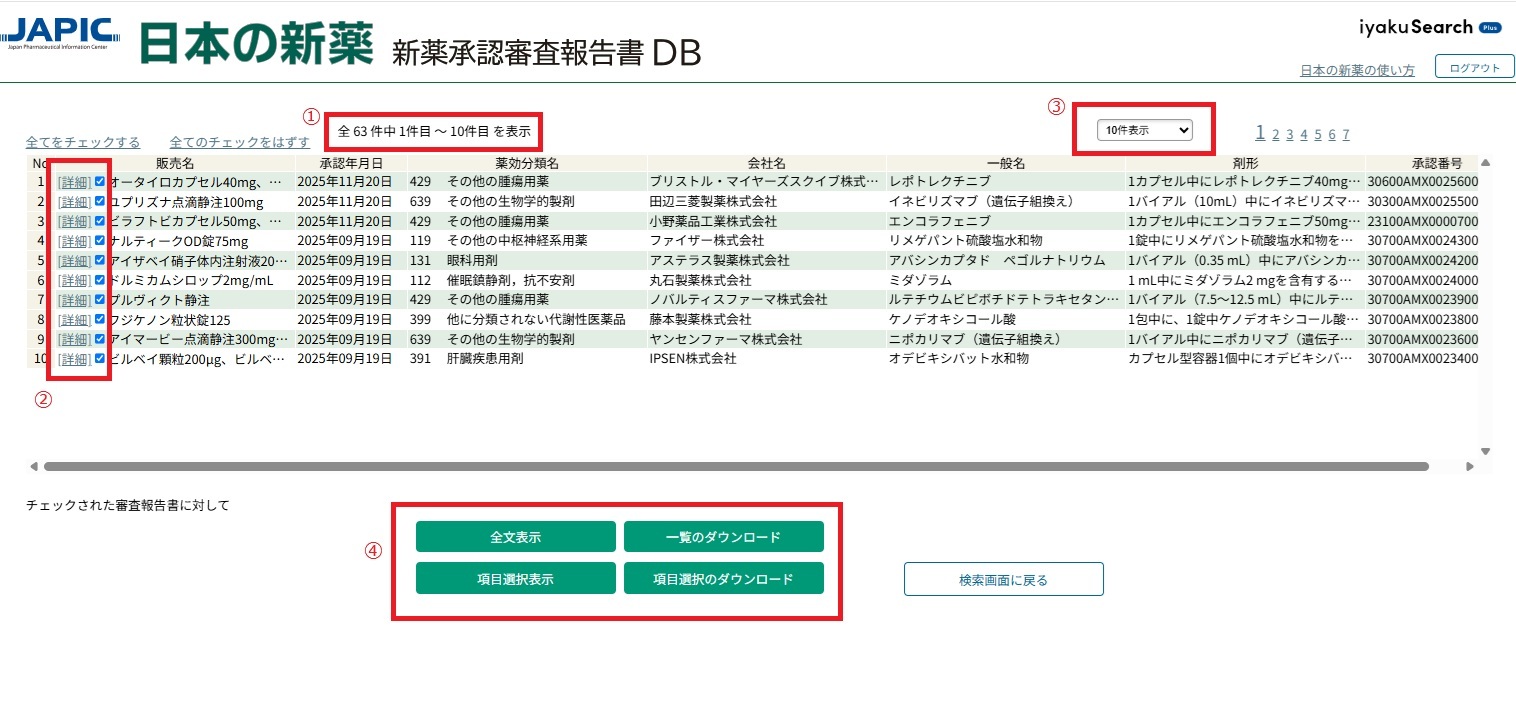The height and width of the screenshot is (716, 1516).
Task: Toggle the checkbox for ドルミカムシロップ2mg/mL row
Action: click(x=99, y=279)
